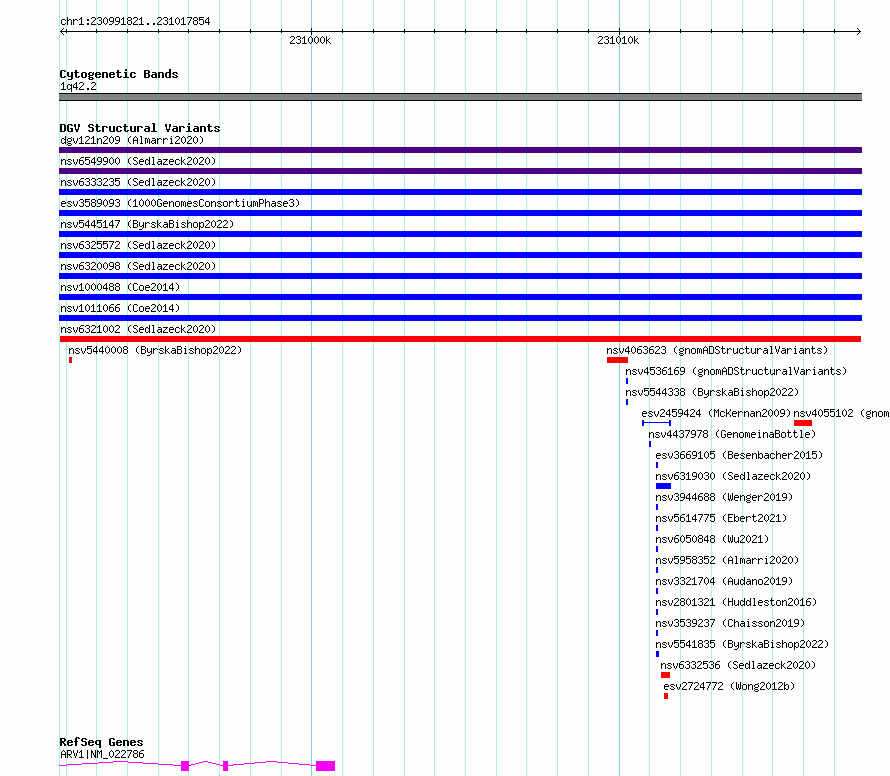Image resolution: width=890 pixels, height=776 pixels.
Task: Select nsv4437978 (GenomeinaBottle) label
Action: pos(732,434)
